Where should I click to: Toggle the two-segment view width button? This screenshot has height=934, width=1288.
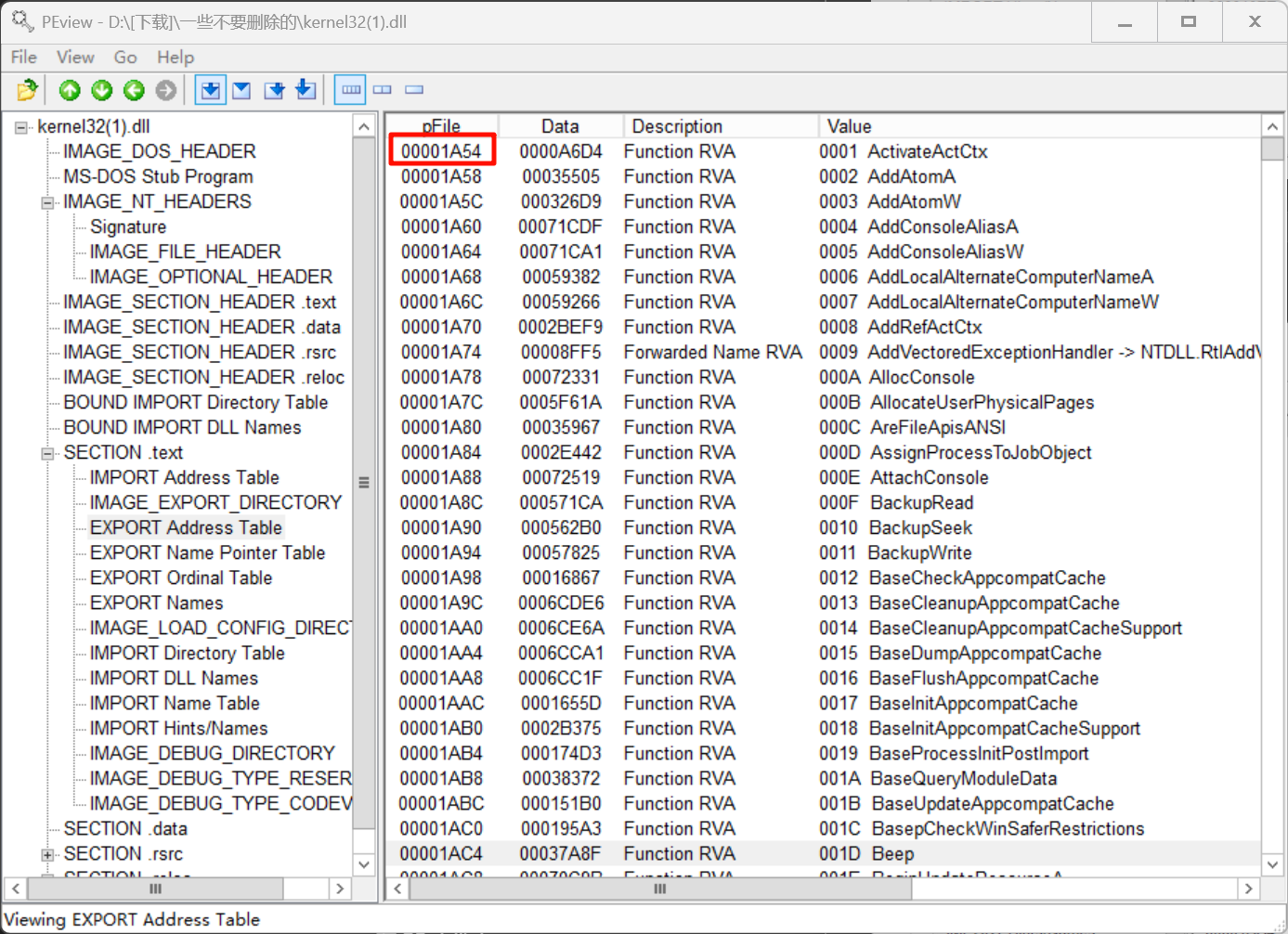coord(383,90)
